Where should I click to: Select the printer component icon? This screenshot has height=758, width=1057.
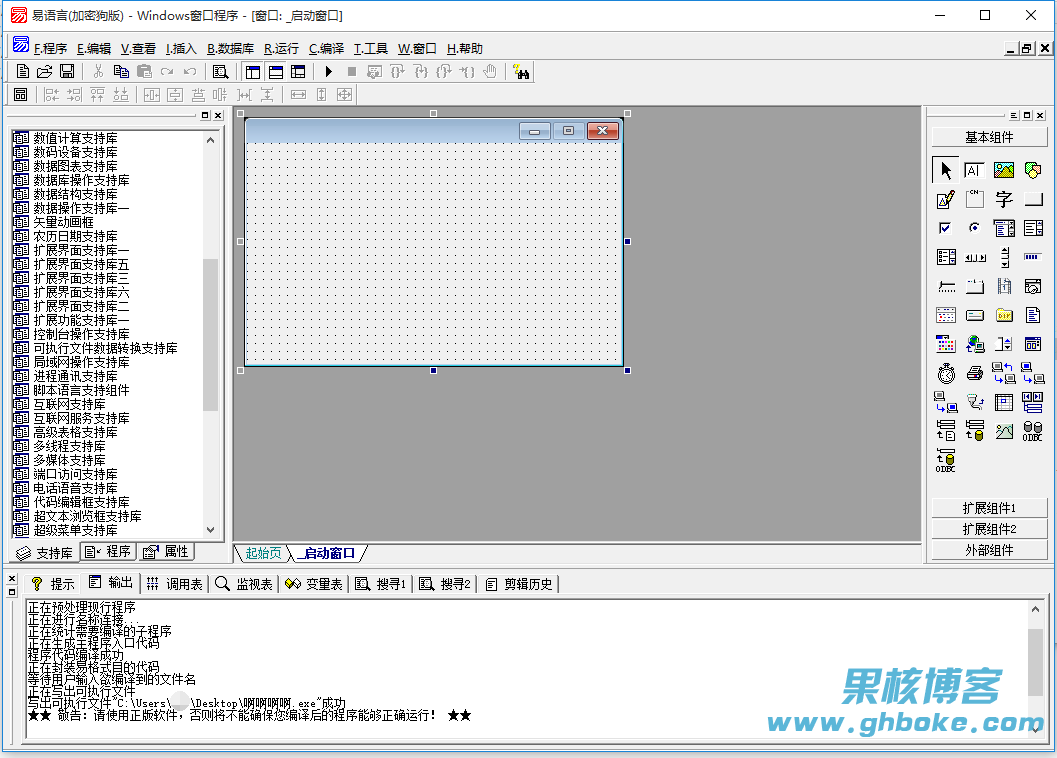pyautogui.click(x=975, y=374)
